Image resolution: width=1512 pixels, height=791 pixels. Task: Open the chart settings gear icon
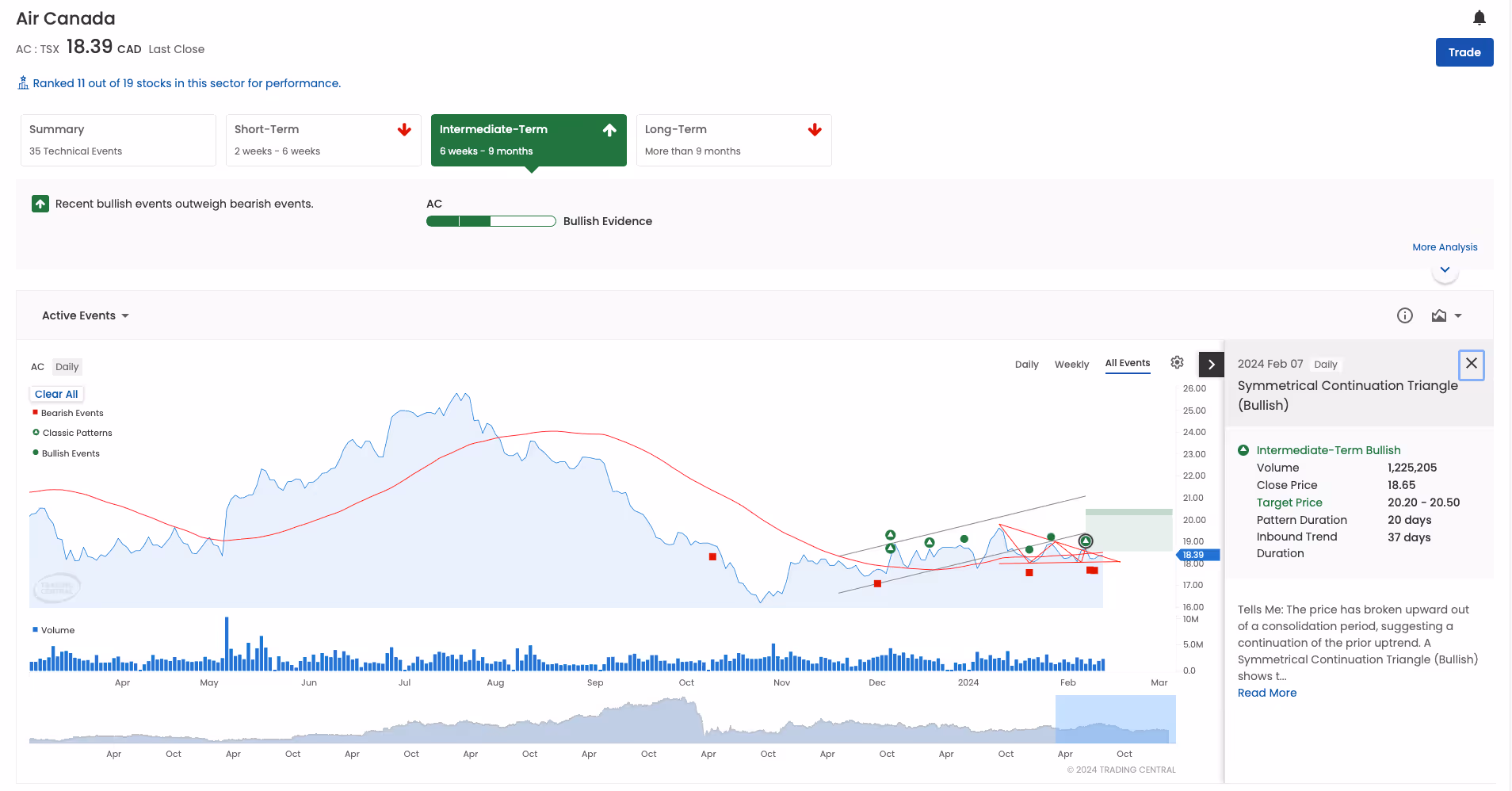click(1177, 361)
